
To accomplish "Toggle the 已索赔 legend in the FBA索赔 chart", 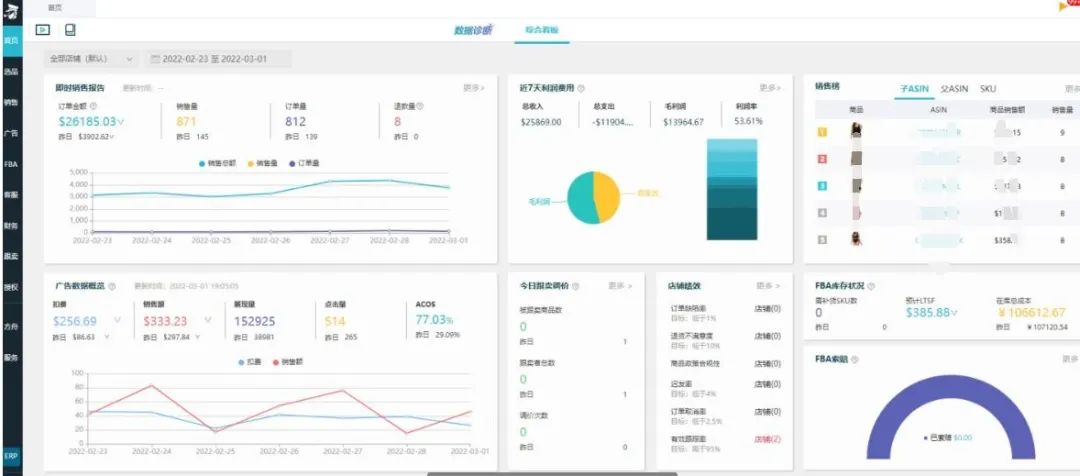I will (947, 437).
